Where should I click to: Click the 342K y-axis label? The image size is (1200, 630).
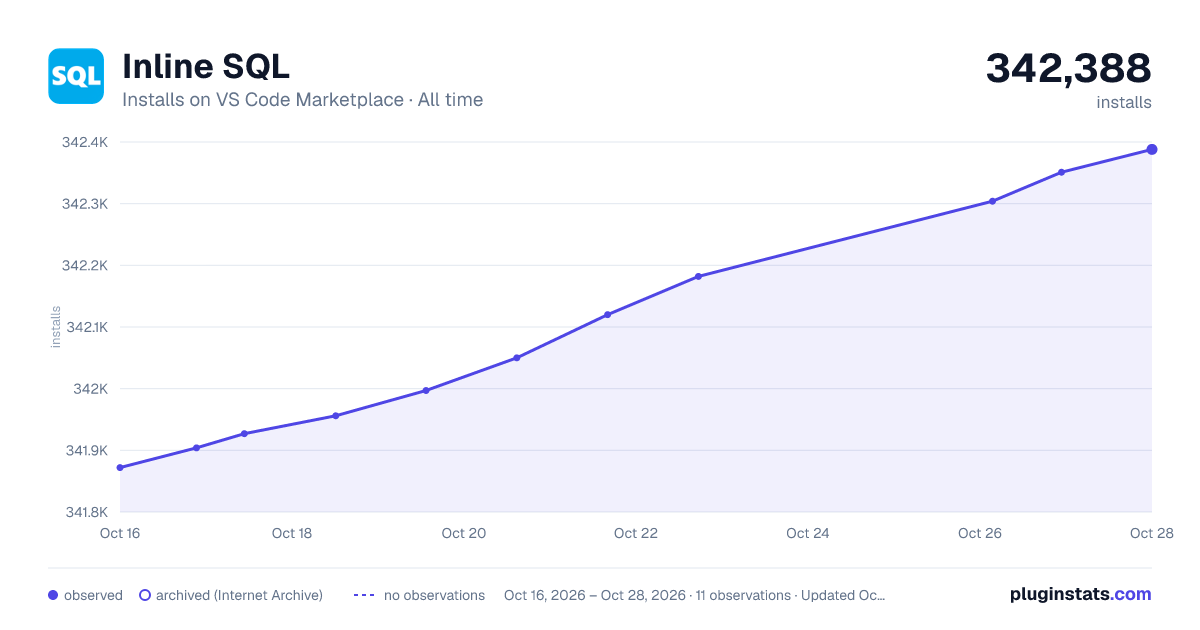point(92,389)
